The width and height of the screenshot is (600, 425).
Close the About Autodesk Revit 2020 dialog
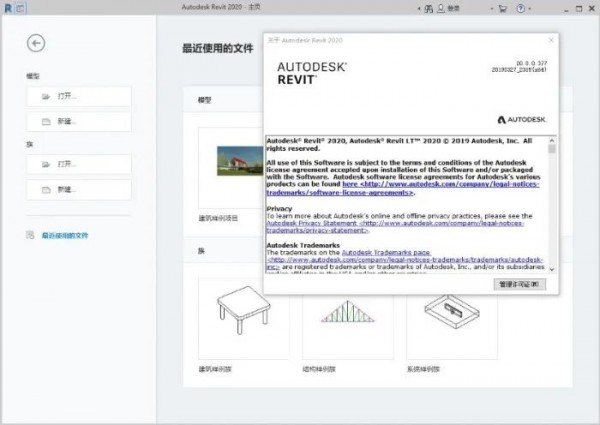(551, 40)
